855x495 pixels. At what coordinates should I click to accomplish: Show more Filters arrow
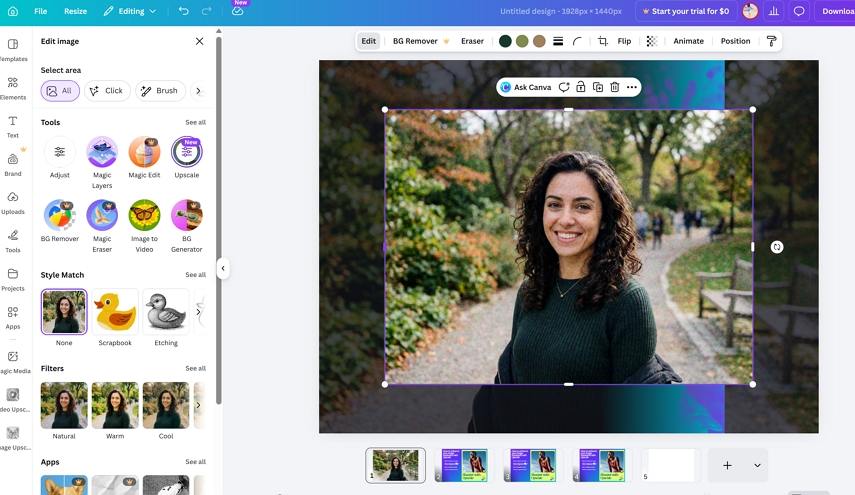coord(198,405)
